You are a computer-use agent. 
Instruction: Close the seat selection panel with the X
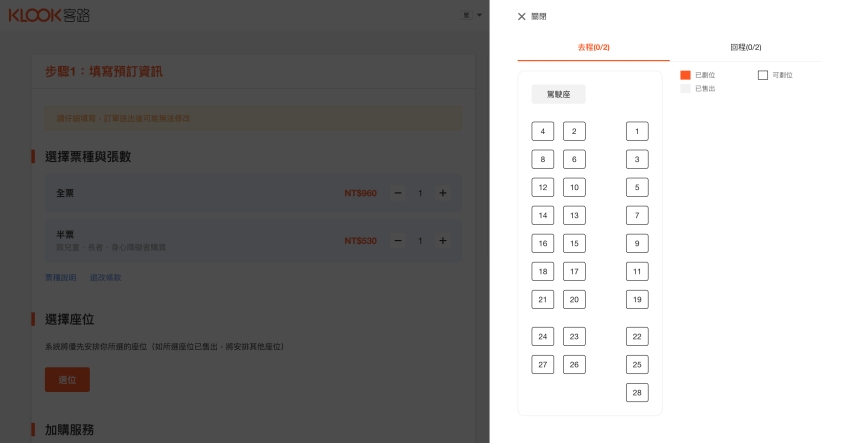(521, 17)
